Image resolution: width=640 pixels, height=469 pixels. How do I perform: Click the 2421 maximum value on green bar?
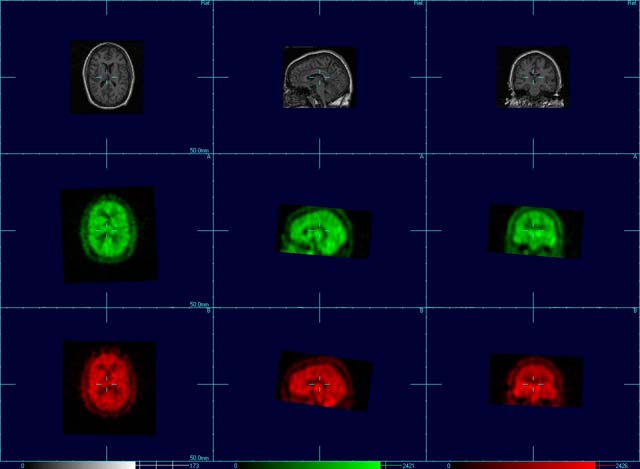tap(409, 465)
